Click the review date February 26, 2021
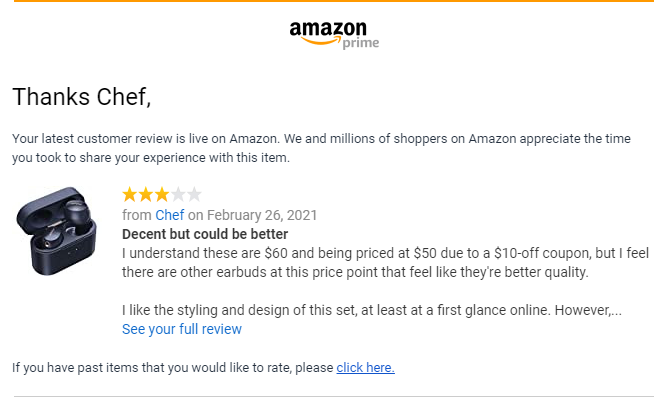This screenshot has height=397, width=666. coord(262,215)
